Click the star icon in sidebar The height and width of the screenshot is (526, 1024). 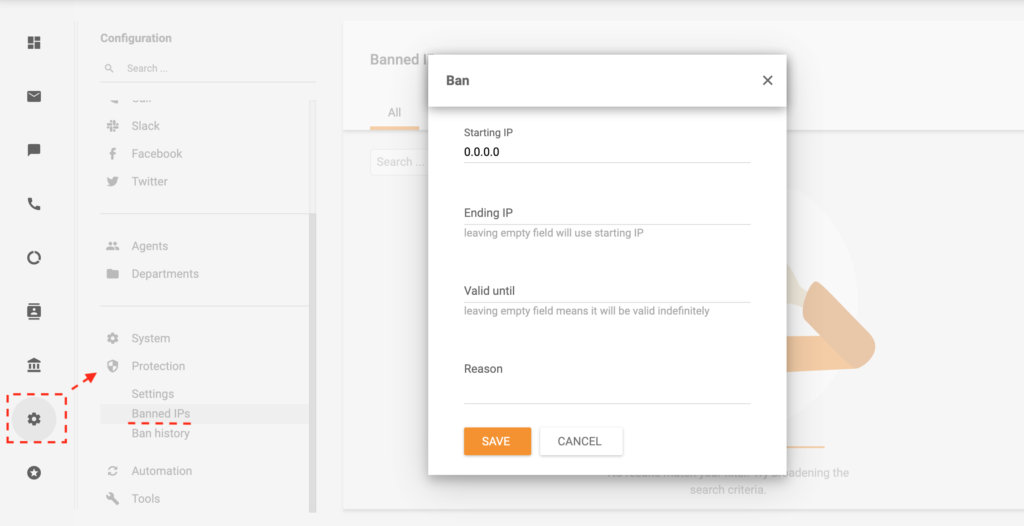click(34, 473)
